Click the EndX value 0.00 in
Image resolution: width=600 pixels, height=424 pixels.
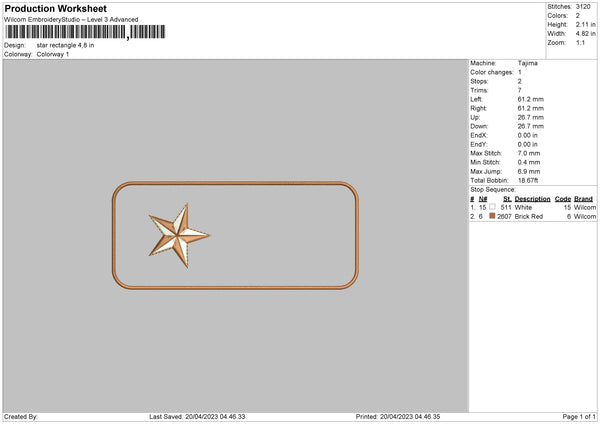pos(527,135)
